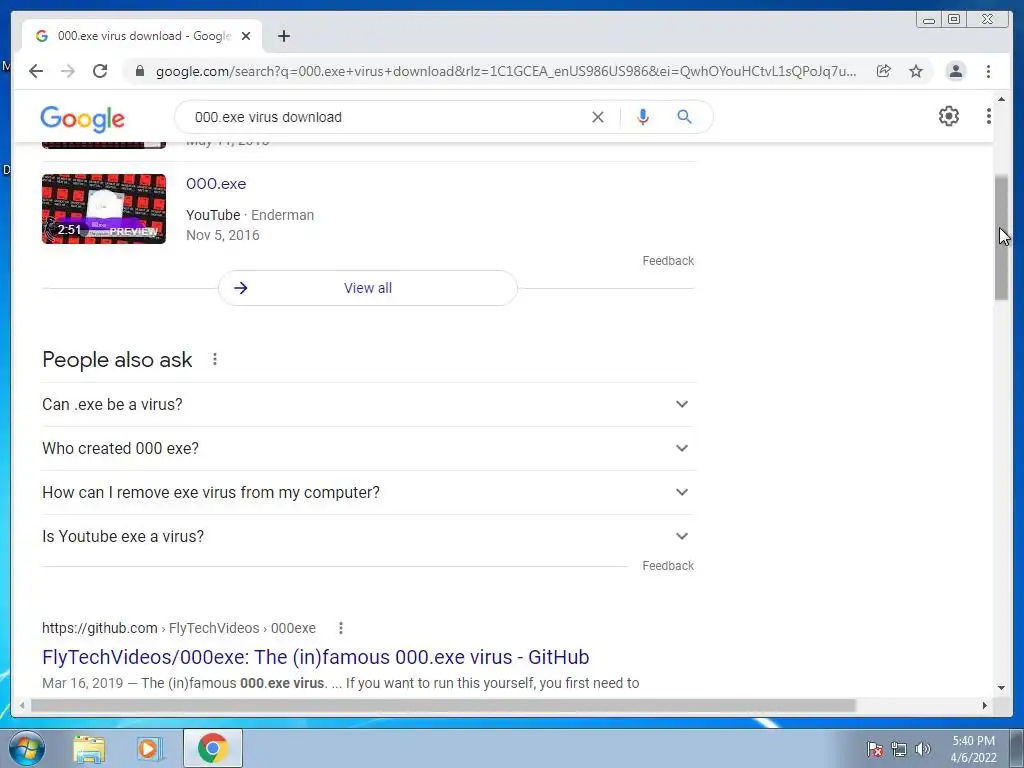Clear the Google search box

pyautogui.click(x=598, y=117)
